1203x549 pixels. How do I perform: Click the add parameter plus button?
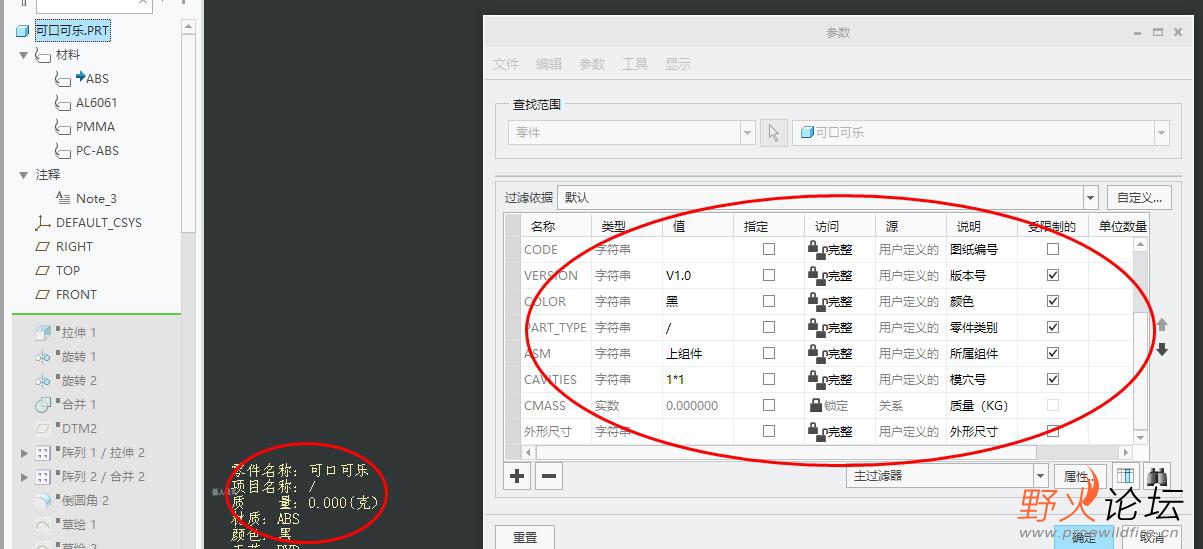[x=517, y=476]
